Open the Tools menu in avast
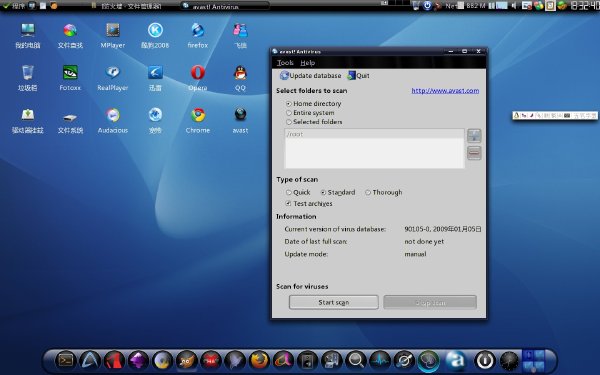 coord(285,63)
